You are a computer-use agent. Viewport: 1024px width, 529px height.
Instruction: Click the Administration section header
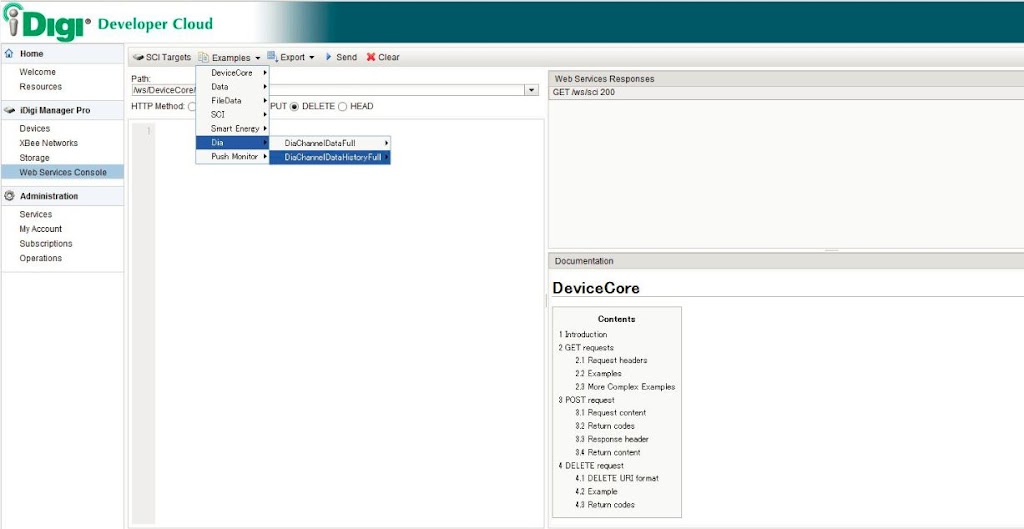click(63, 196)
